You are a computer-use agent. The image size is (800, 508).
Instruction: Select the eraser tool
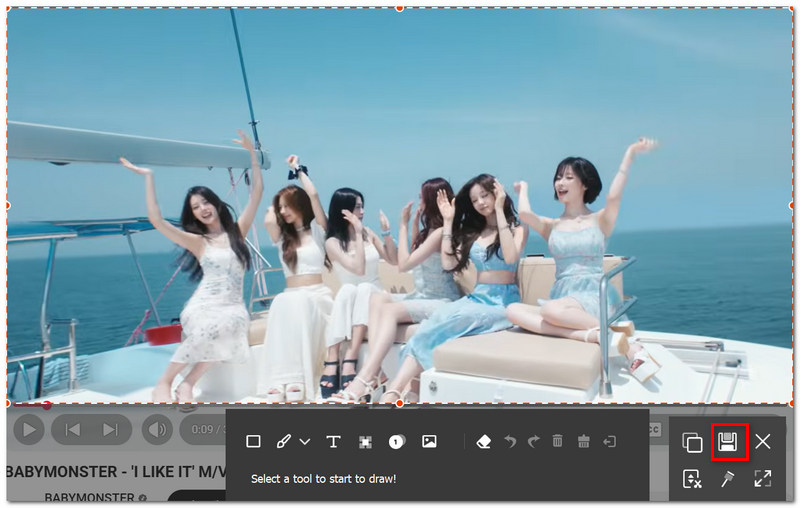[483, 442]
